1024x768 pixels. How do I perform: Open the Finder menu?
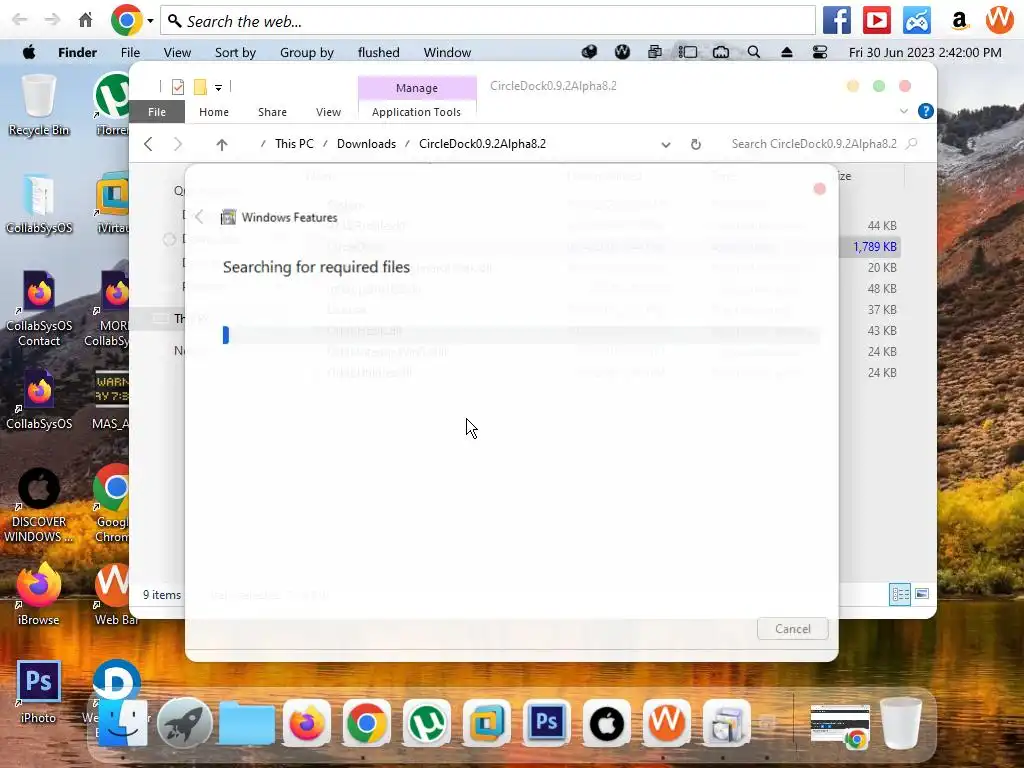coord(77,52)
